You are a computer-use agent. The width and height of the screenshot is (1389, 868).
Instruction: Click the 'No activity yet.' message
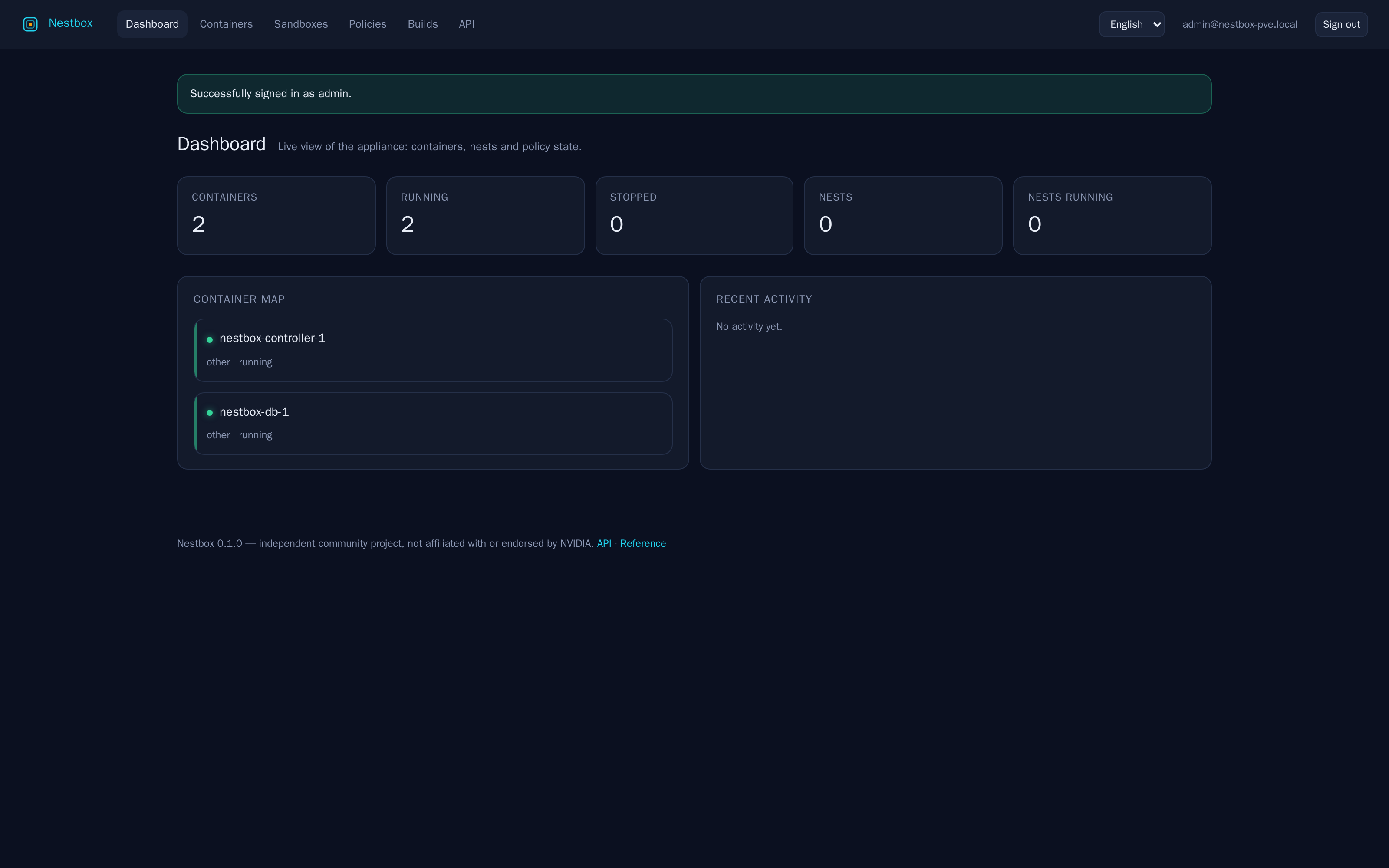coord(749,326)
